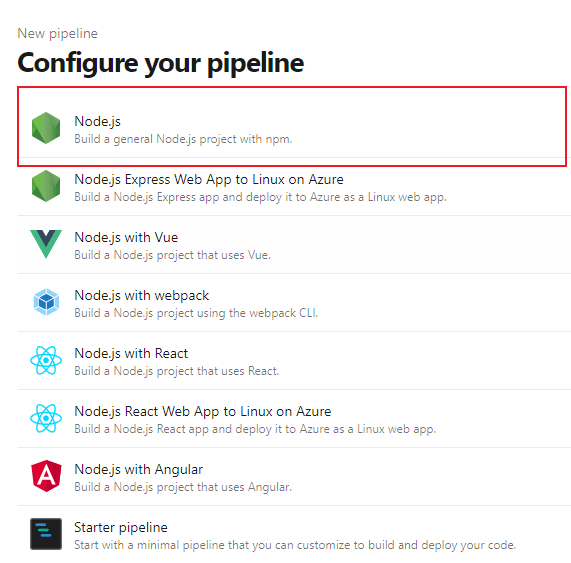Image resolution: width=571 pixels, height=563 pixels.
Task: Select Node.js React Web App to Linux on Azure
Action: pos(202,411)
